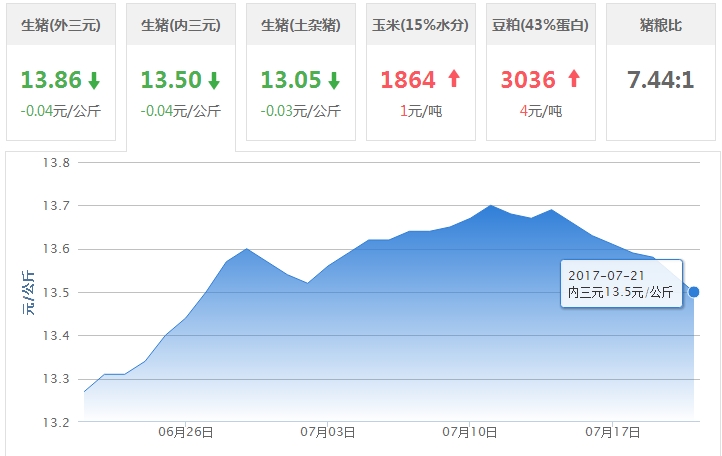Click the green down arrow beside 13.50
The image size is (722, 456).
pos(214,80)
